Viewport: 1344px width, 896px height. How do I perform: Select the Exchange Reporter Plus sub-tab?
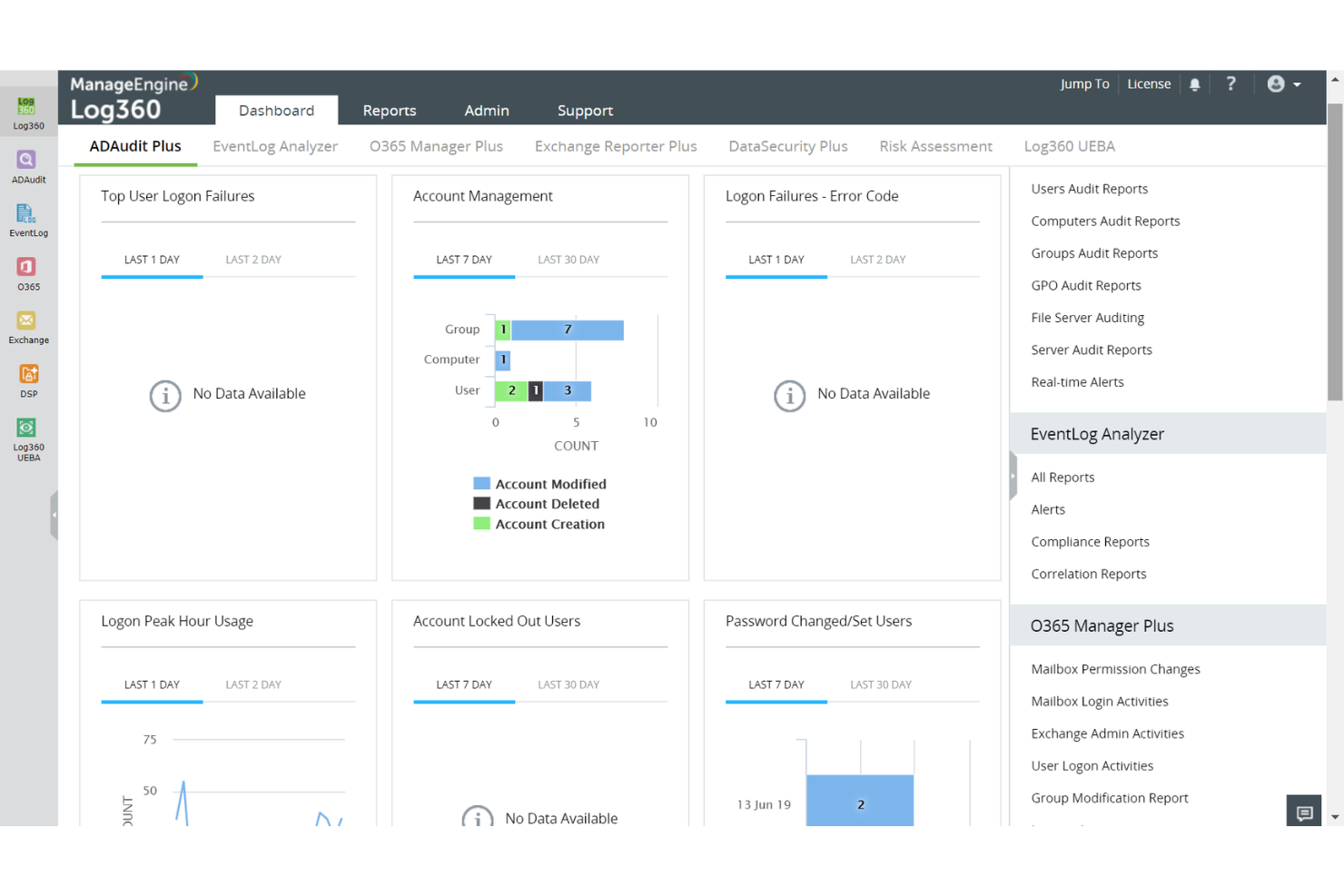point(616,146)
